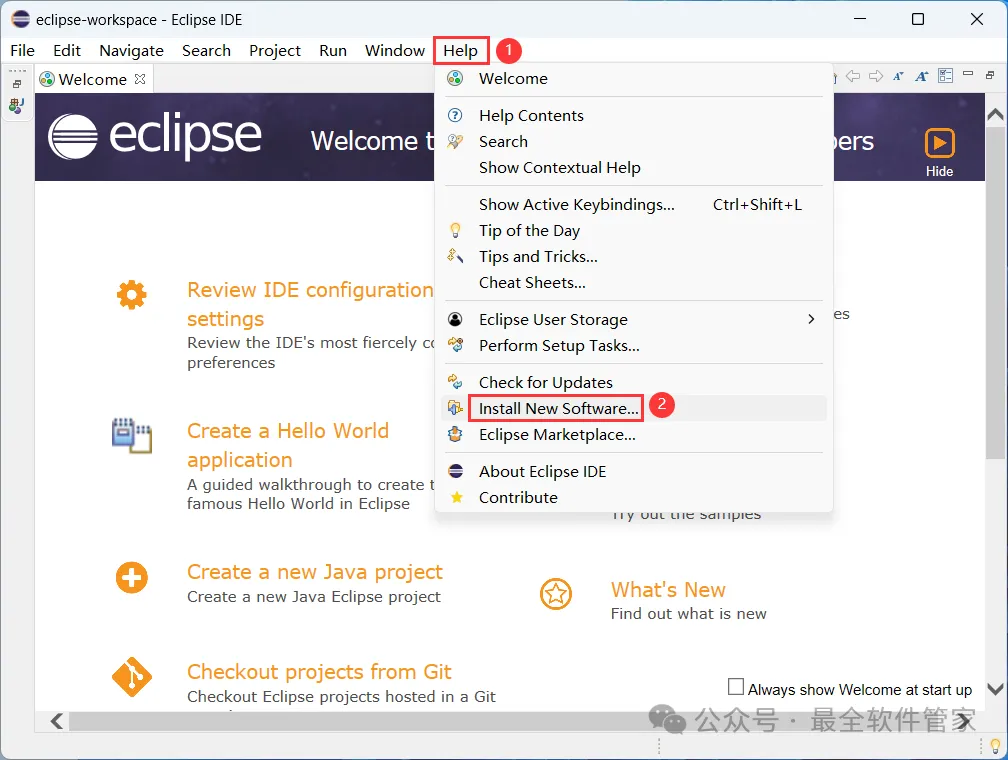Viewport: 1008px width, 760px height.
Task: Click the Enlarge font size icon
Action: 922,77
